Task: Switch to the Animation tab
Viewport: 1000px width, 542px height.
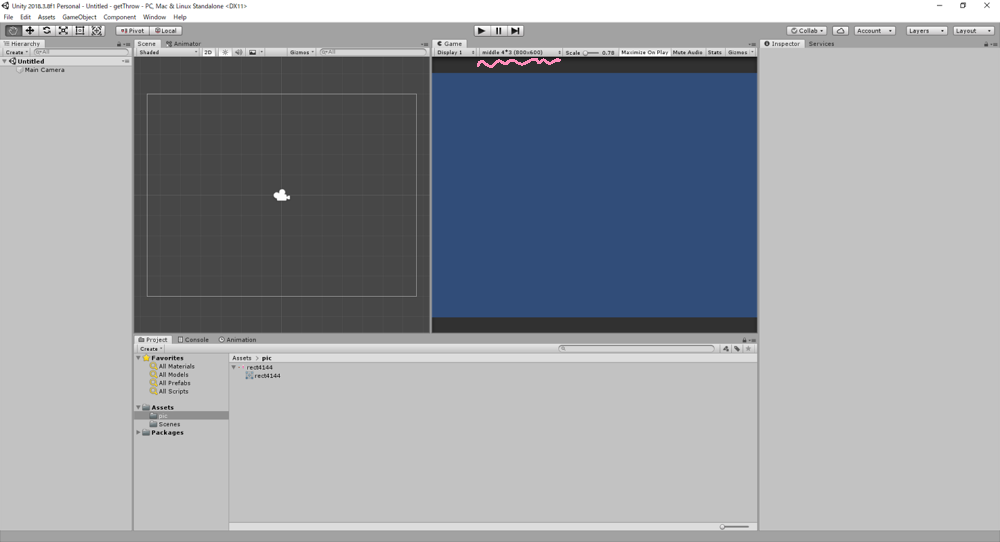Action: coord(237,340)
